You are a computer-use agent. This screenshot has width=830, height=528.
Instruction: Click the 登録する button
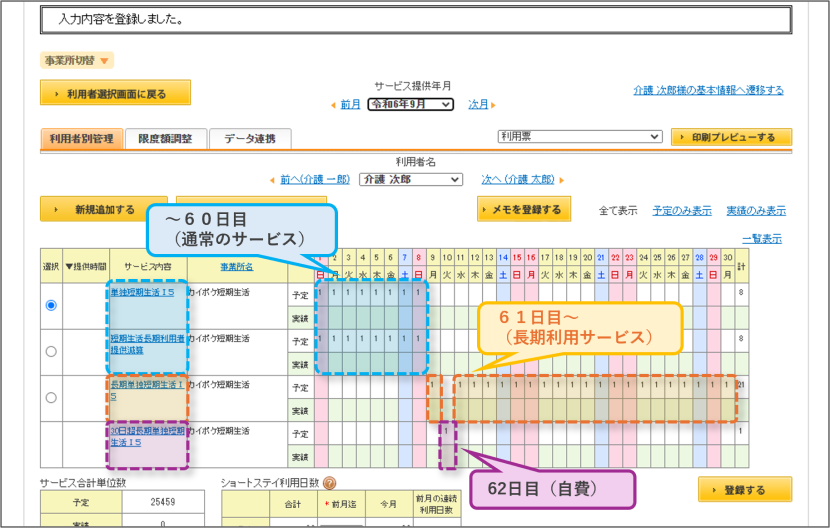pyautogui.click(x=745, y=489)
